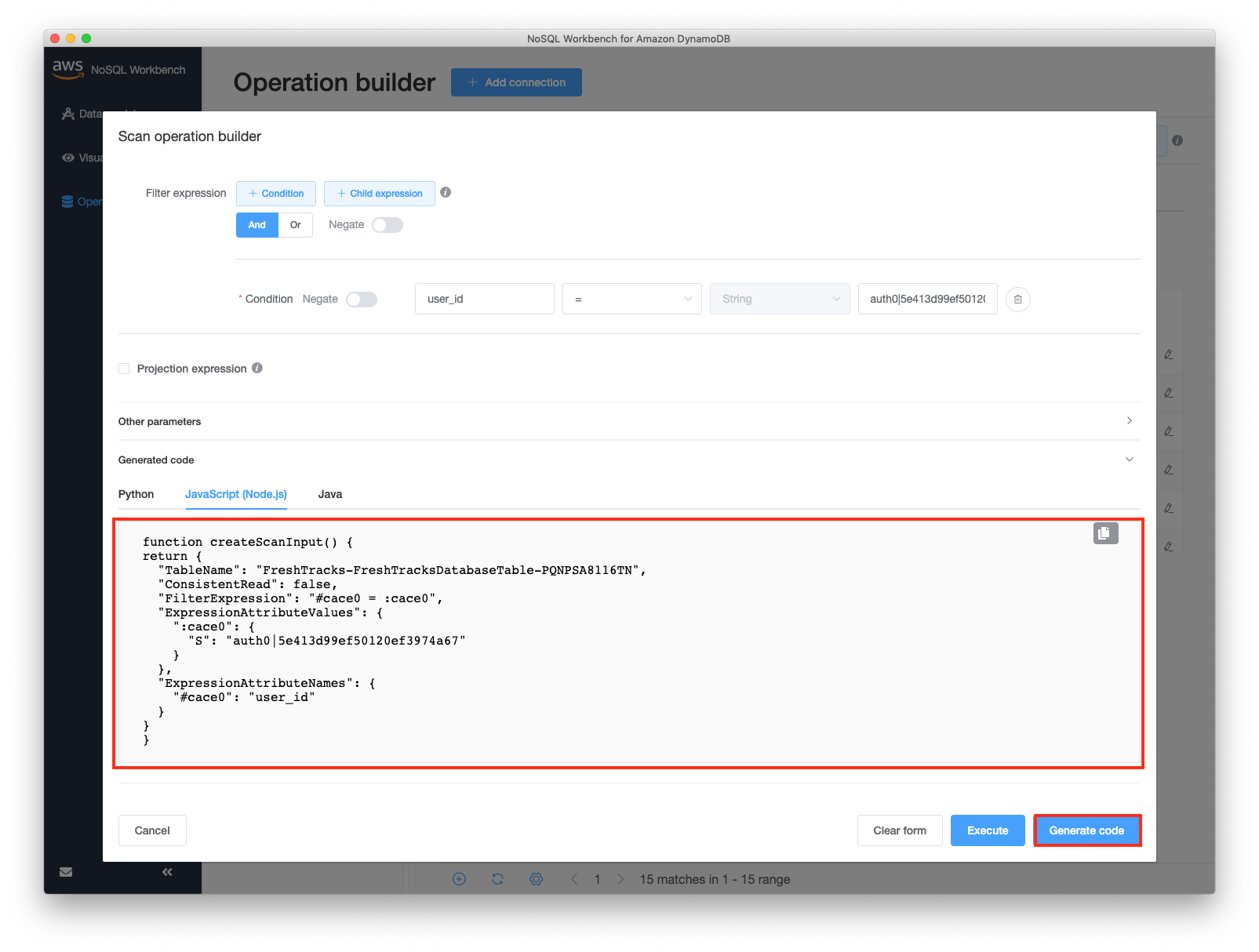Add new row via plus icon
The width and height of the screenshot is (1259, 952).
click(458, 878)
